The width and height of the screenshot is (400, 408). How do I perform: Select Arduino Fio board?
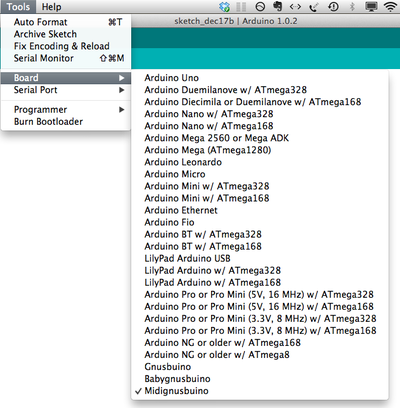260,222
